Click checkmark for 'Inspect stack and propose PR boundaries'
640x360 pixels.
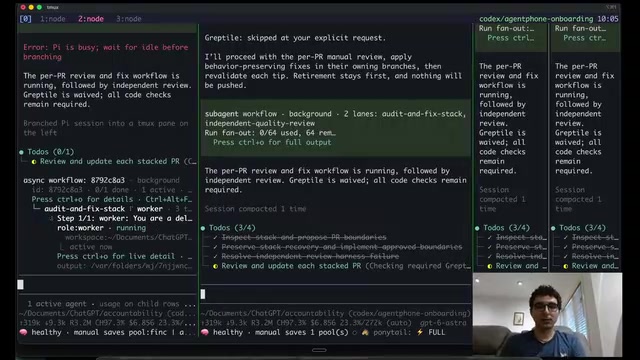[215, 238]
